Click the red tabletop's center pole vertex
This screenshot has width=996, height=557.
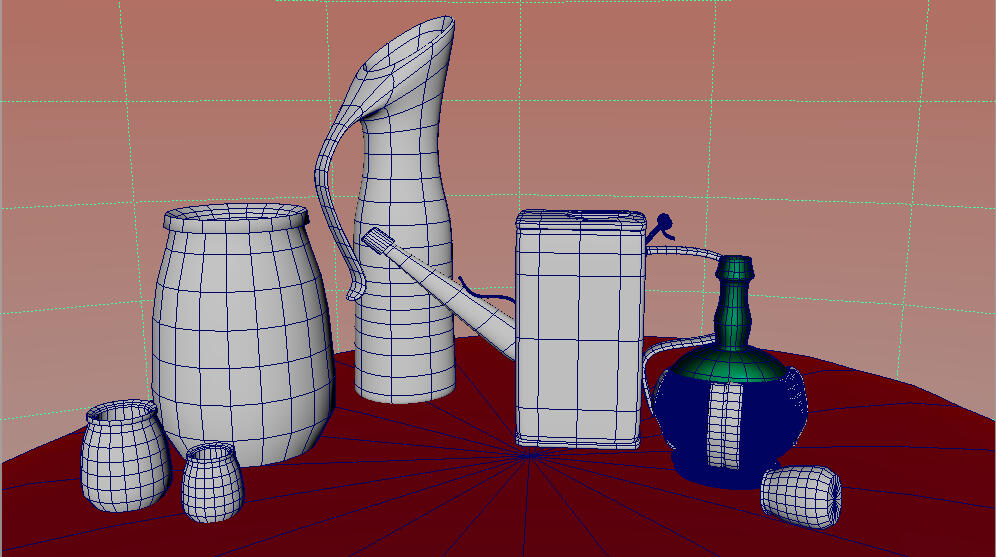(x=527, y=454)
